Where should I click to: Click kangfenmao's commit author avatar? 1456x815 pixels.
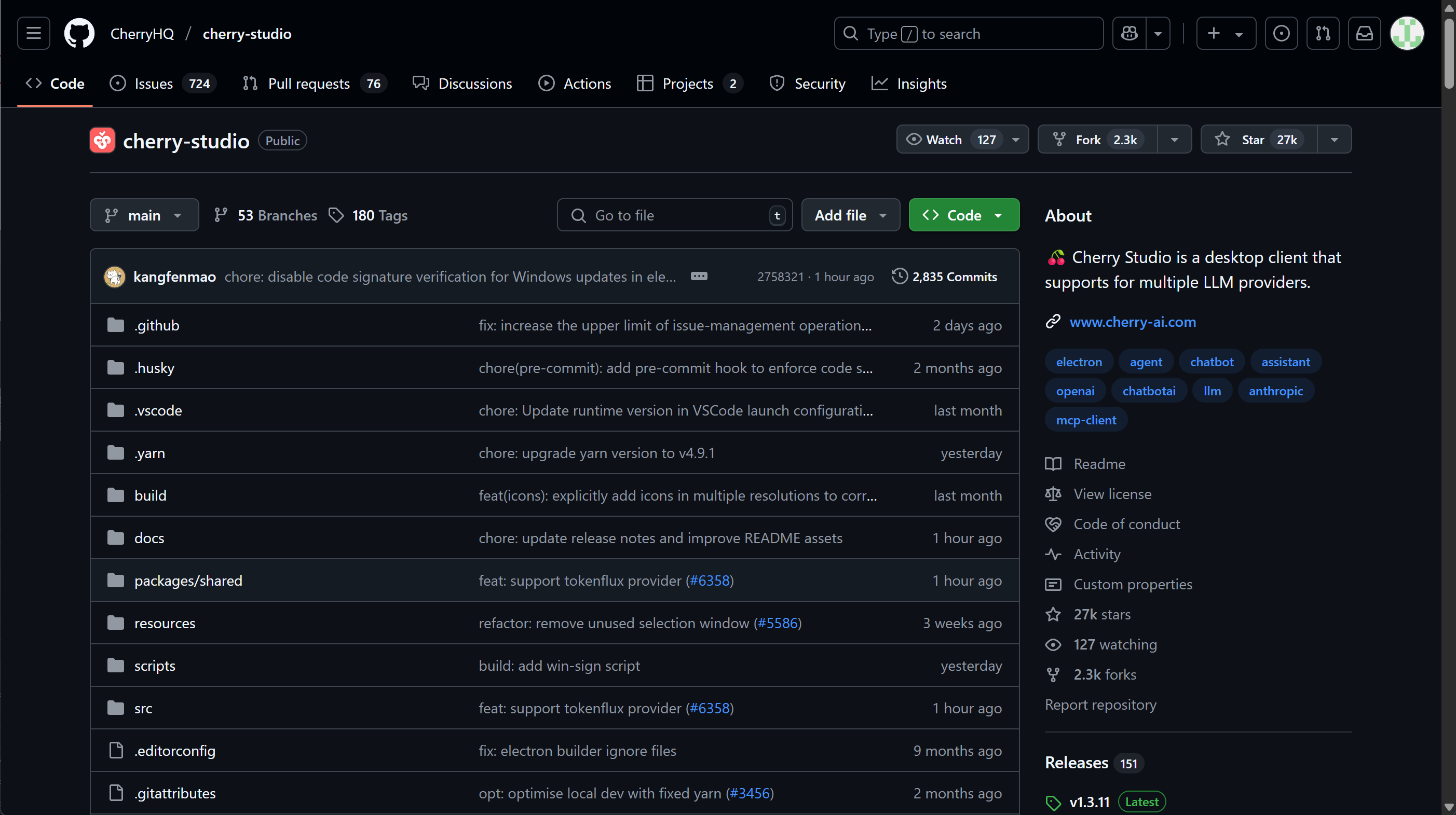coord(115,277)
